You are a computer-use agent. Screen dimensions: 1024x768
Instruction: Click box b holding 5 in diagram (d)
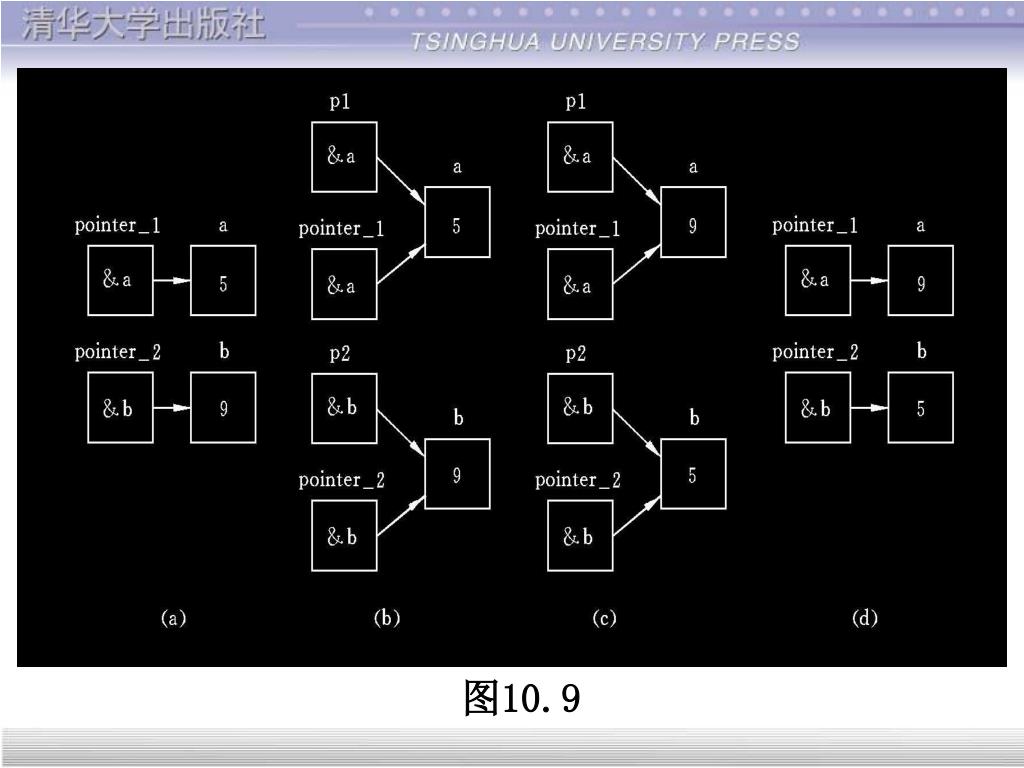click(921, 408)
